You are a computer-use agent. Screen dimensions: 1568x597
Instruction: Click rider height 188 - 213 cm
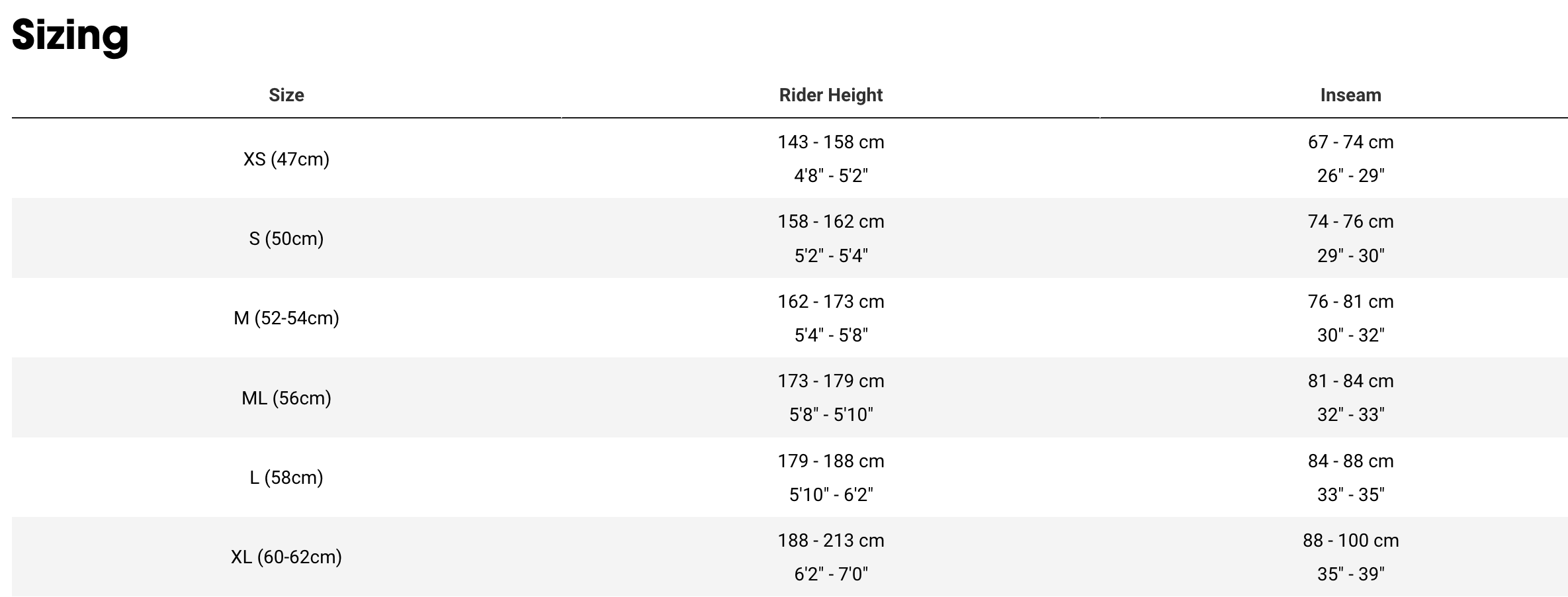[830, 541]
